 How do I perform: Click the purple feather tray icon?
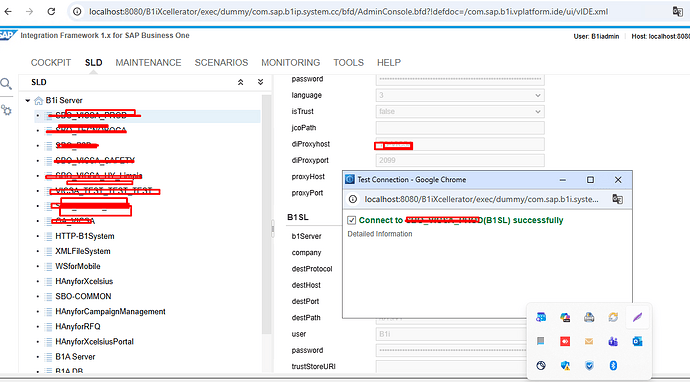(637, 317)
